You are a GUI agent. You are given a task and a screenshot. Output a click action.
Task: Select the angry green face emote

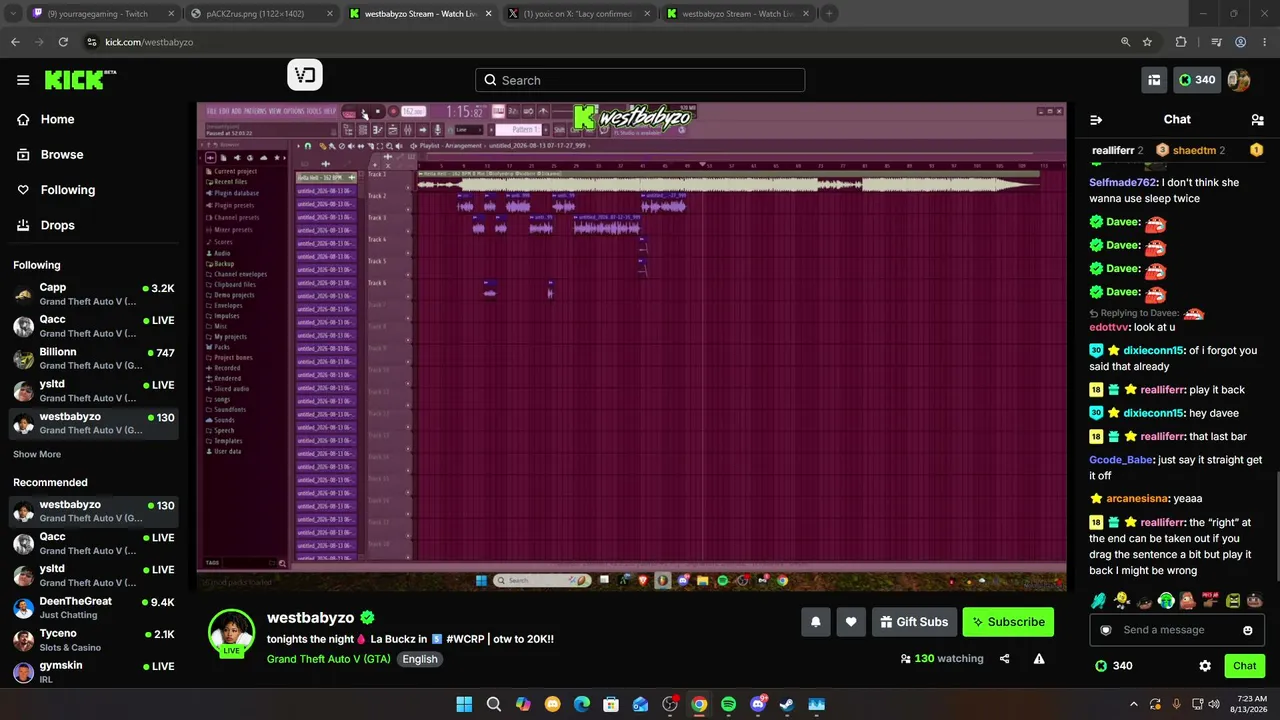coord(1233,600)
